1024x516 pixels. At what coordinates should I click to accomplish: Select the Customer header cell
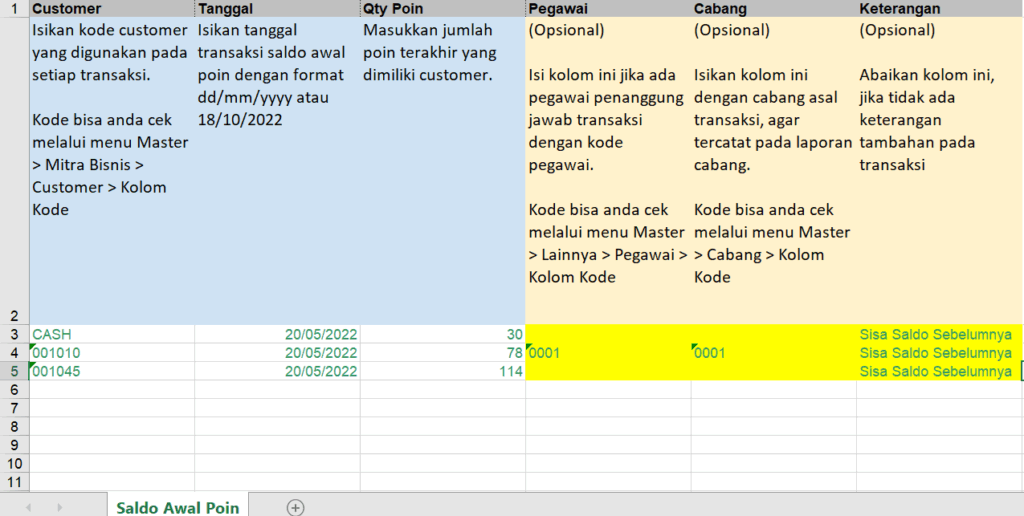tap(112, 9)
